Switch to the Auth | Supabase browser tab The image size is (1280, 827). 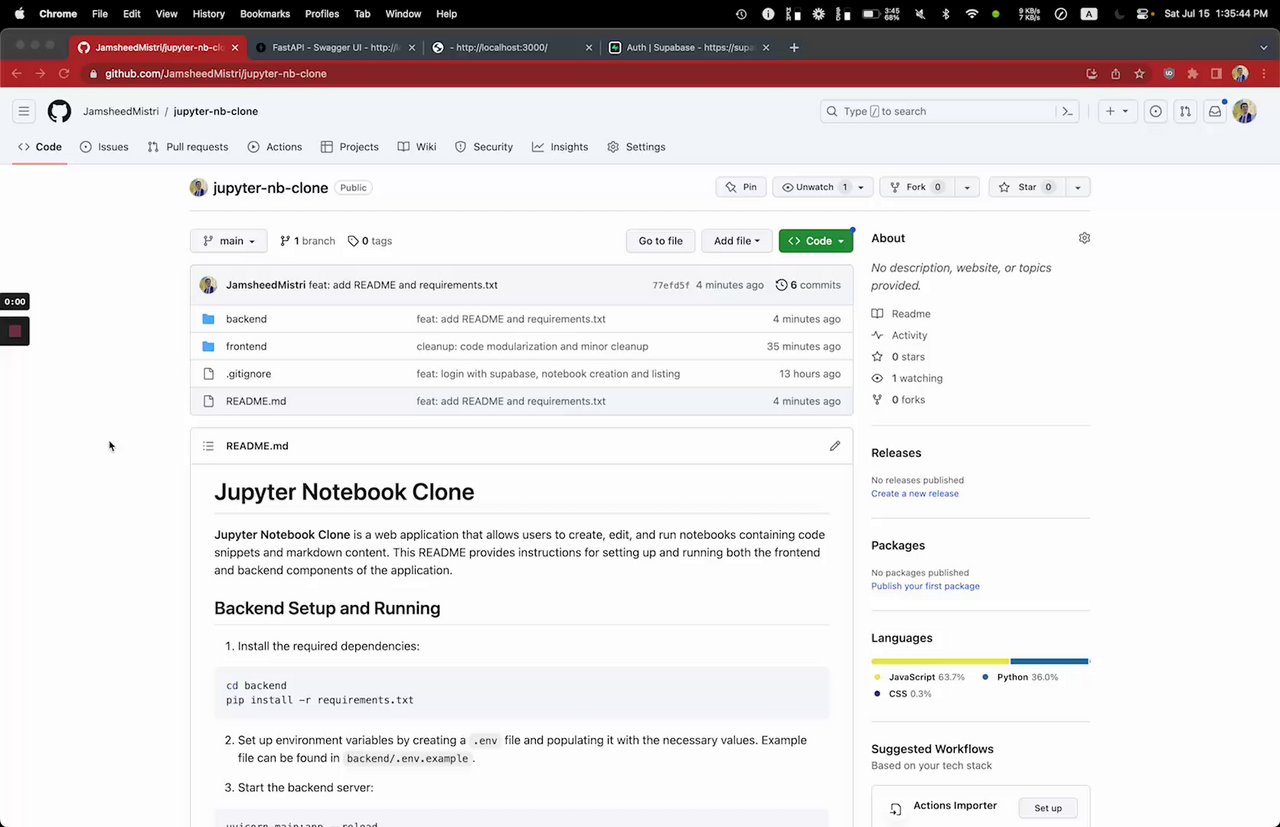[690, 47]
